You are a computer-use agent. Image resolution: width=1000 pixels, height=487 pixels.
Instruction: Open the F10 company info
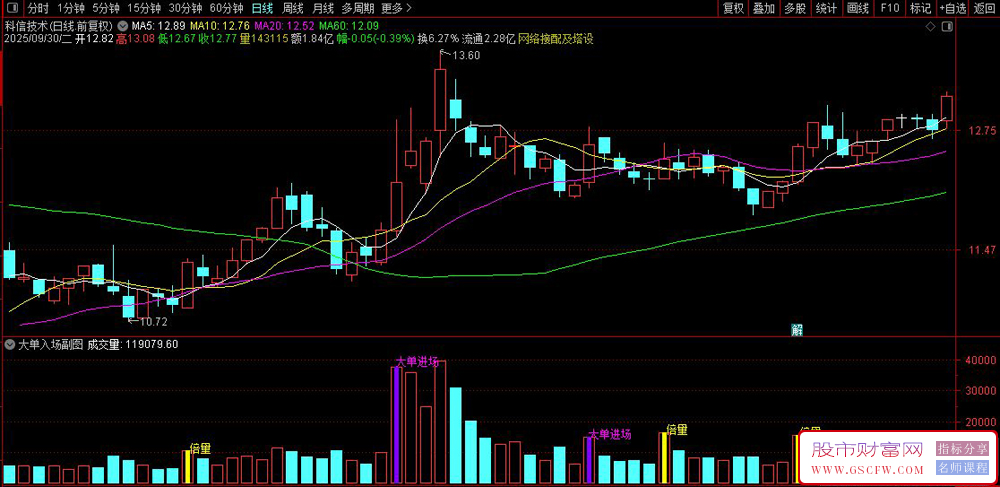[890, 8]
